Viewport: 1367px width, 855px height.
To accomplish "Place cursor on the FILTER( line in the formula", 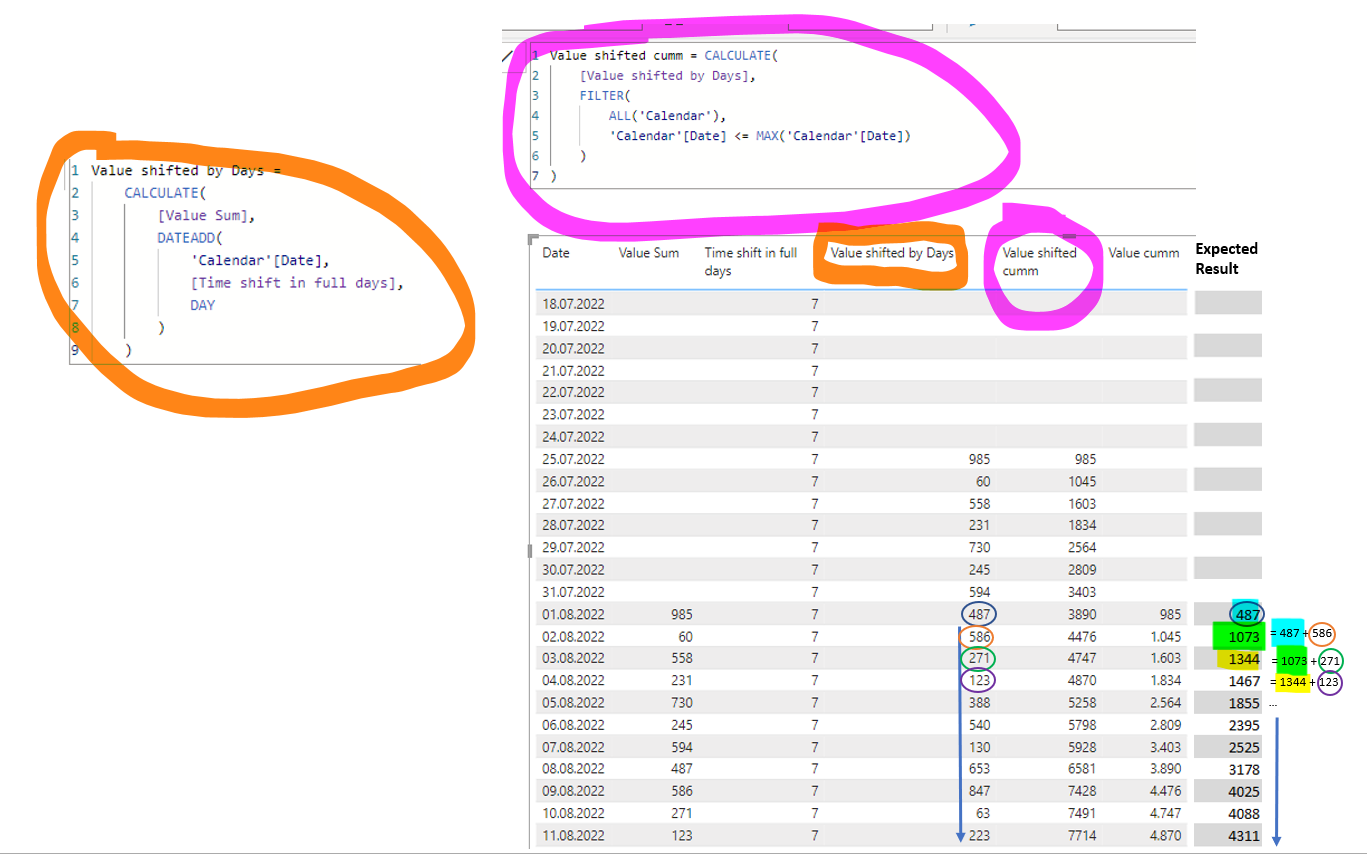I will point(605,95).
